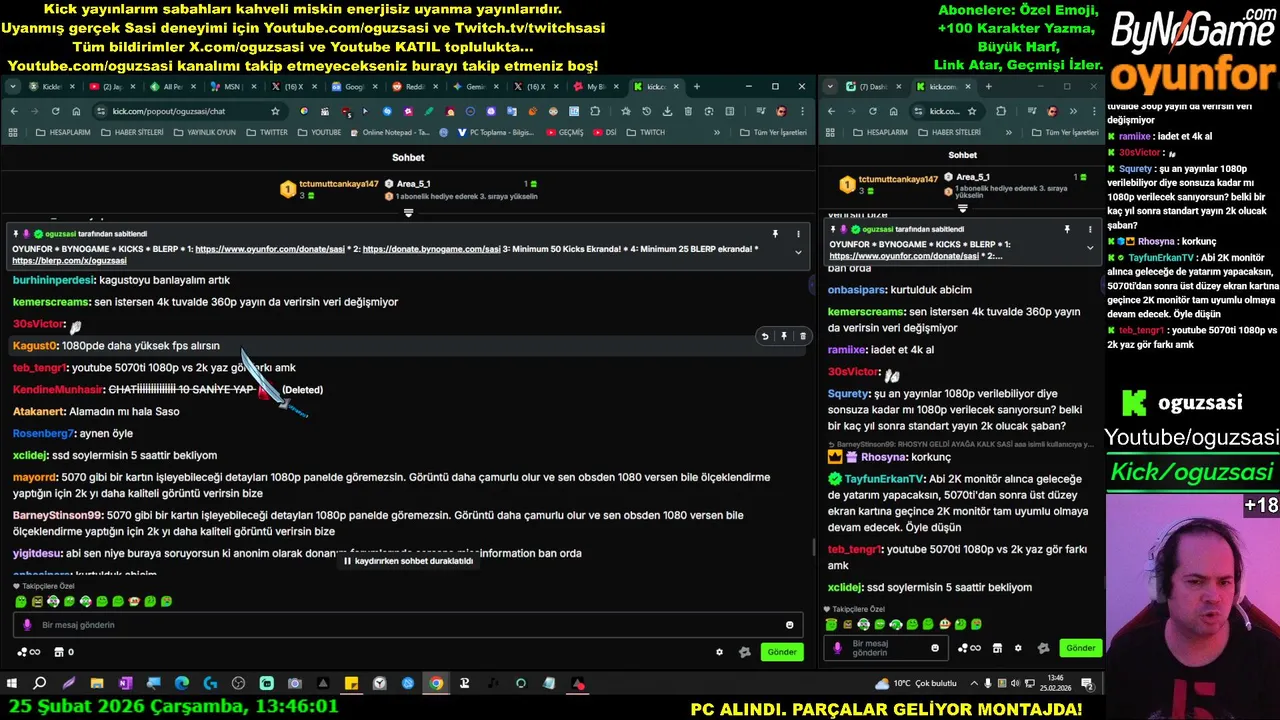Open the channel points icon in left chat

[x=28, y=652]
